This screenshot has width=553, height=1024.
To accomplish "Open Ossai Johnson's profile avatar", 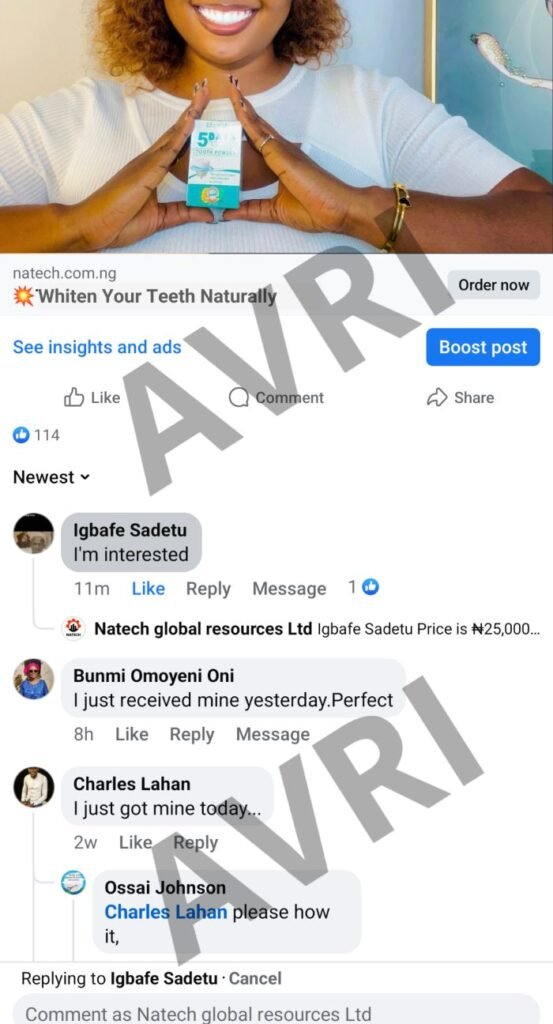I will pyautogui.click(x=73, y=882).
